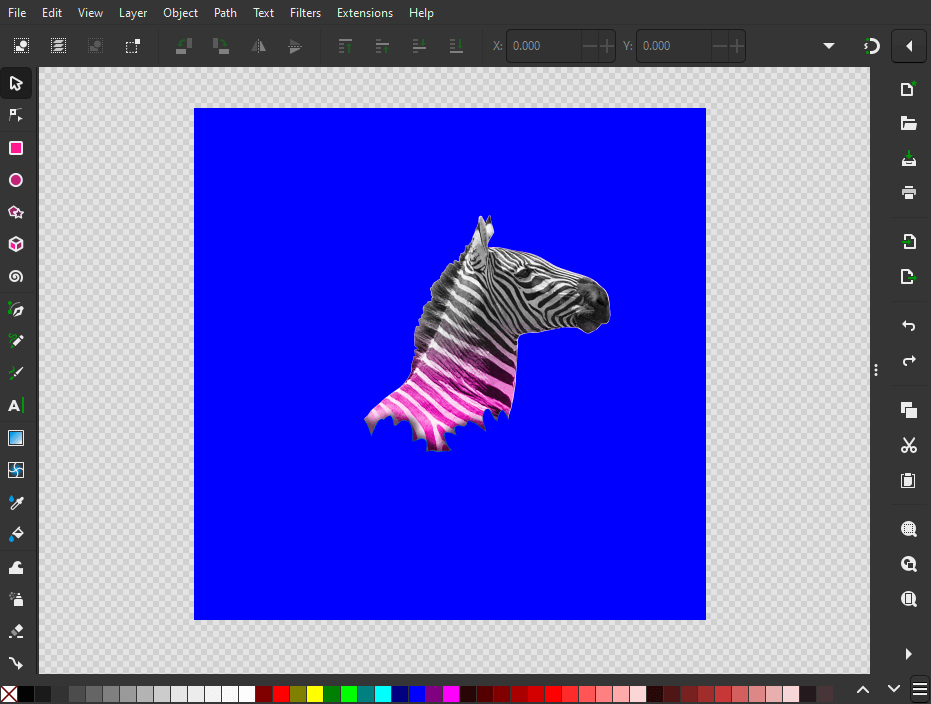931x704 pixels.
Task: Click the Y coordinate input field
Action: click(674, 46)
